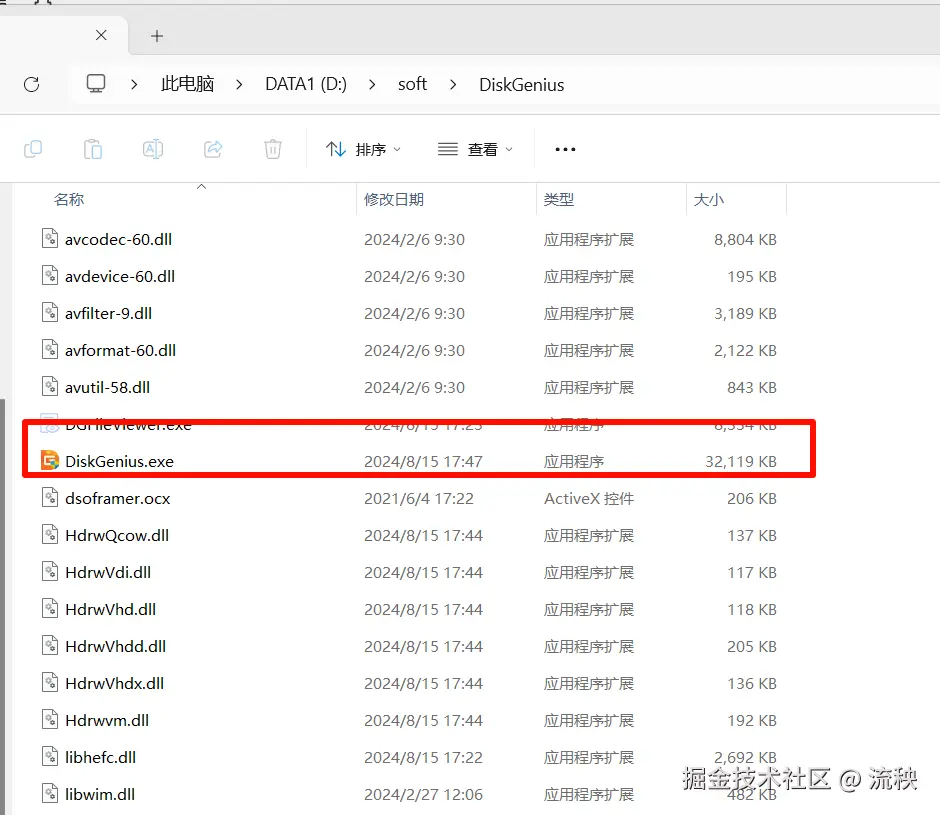
Task: Open the 查看 view dropdown
Action: click(475, 149)
